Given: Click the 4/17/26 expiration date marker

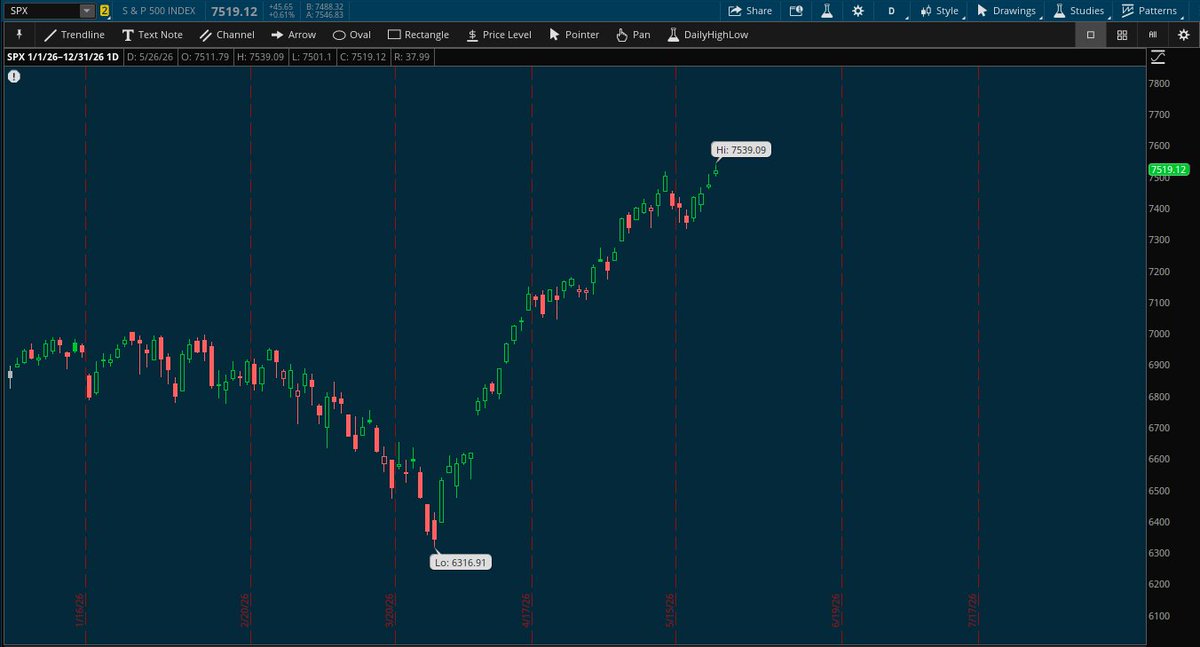Looking at the screenshot, I should [x=525, y=610].
